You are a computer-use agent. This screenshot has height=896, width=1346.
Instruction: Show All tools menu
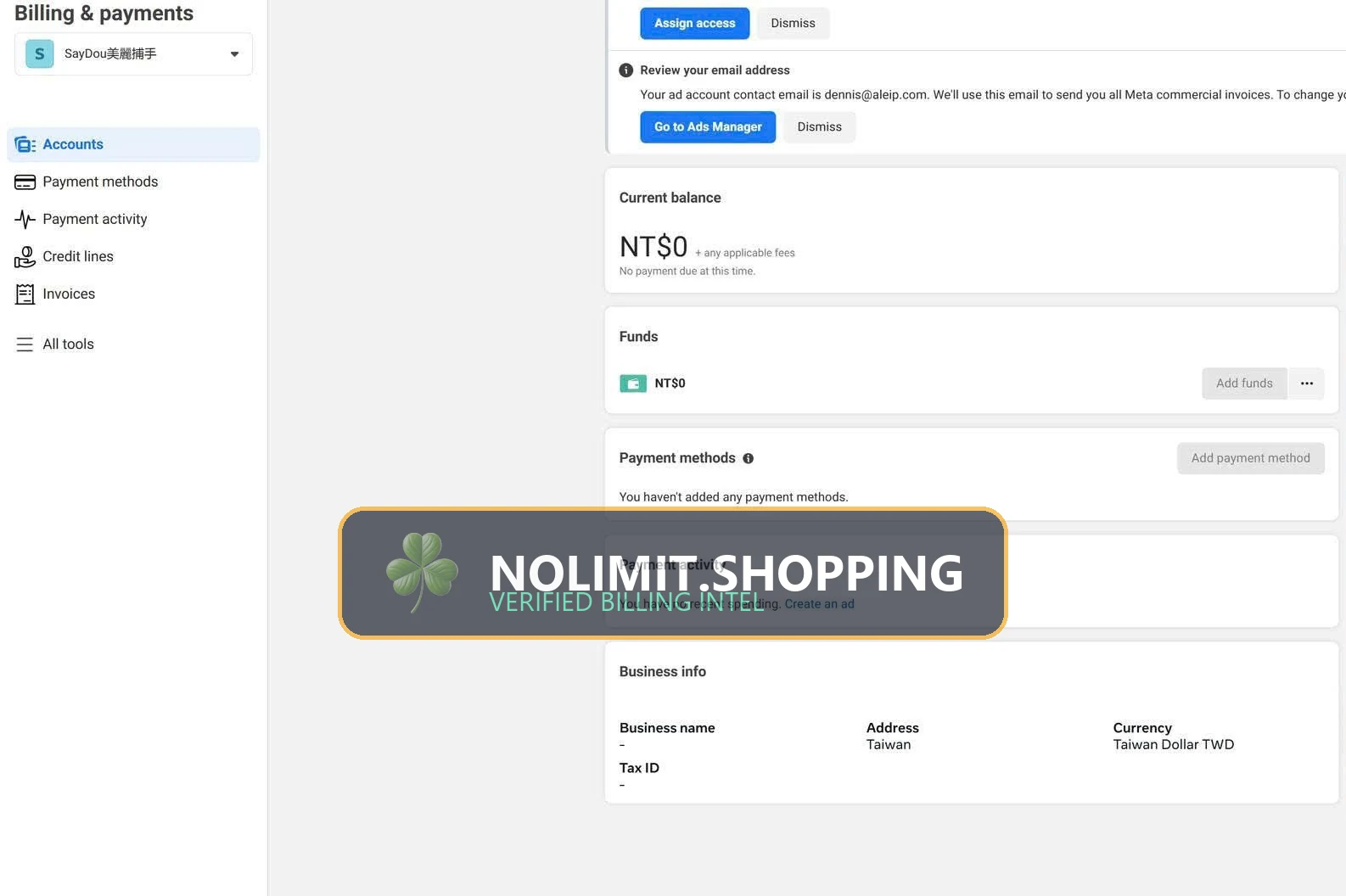pos(133,344)
